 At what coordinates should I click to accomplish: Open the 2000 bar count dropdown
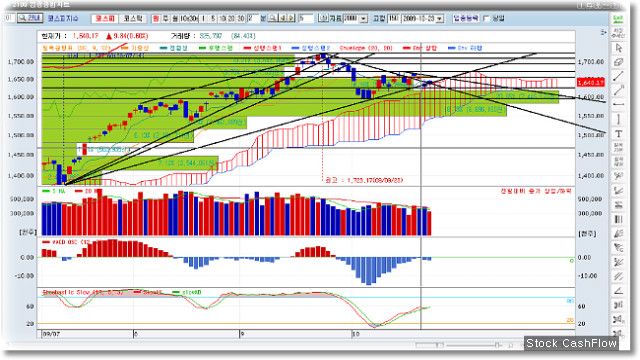click(x=364, y=19)
